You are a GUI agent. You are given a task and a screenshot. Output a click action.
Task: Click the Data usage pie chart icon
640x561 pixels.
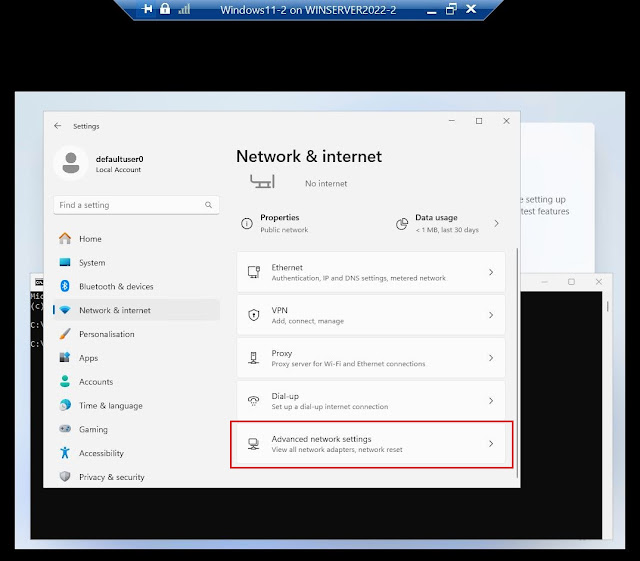[402, 223]
